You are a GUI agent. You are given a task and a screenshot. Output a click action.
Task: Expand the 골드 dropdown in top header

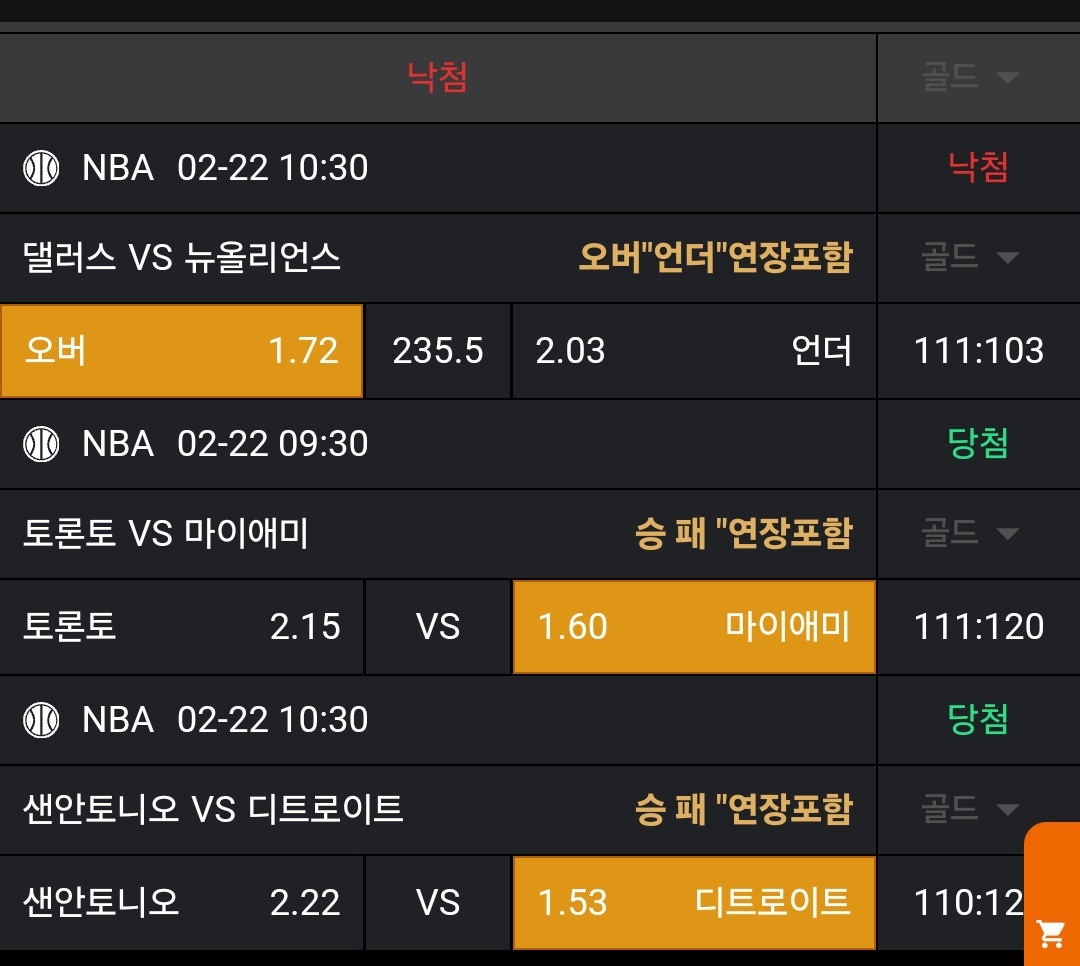click(x=969, y=78)
